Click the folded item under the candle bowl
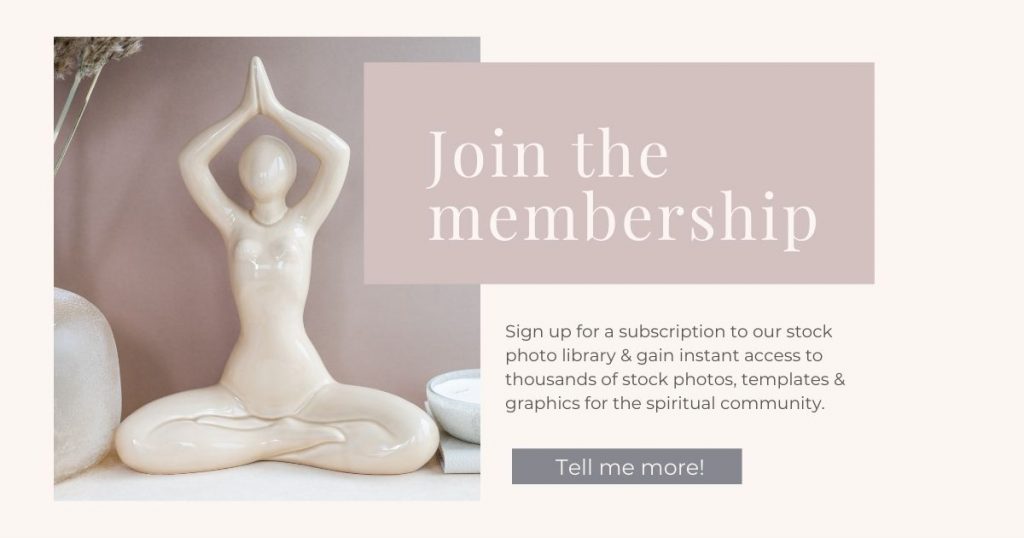 click(460, 456)
